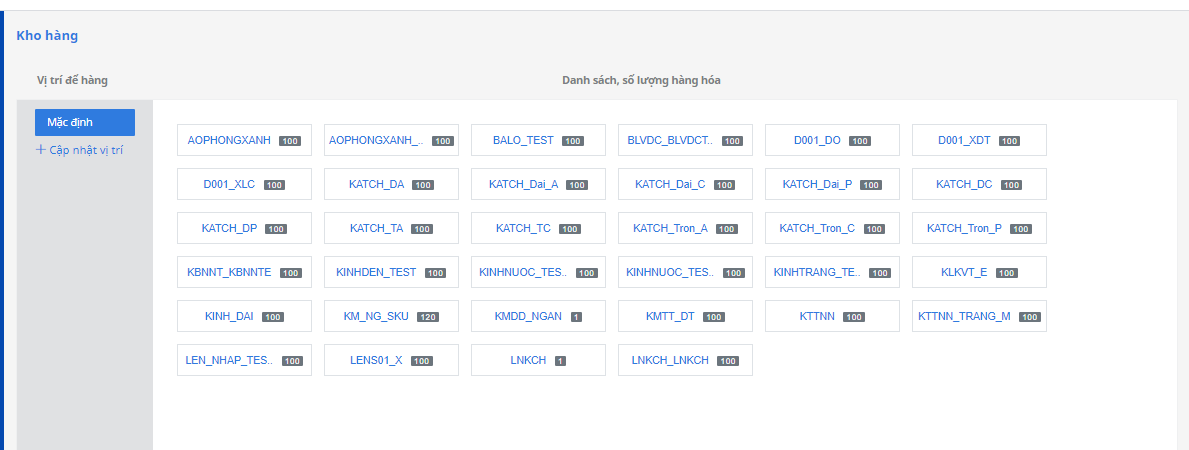Image resolution: width=1189 pixels, height=450 pixels.
Task: Open the Cập nhật vị trí link
Action: [x=85, y=150]
